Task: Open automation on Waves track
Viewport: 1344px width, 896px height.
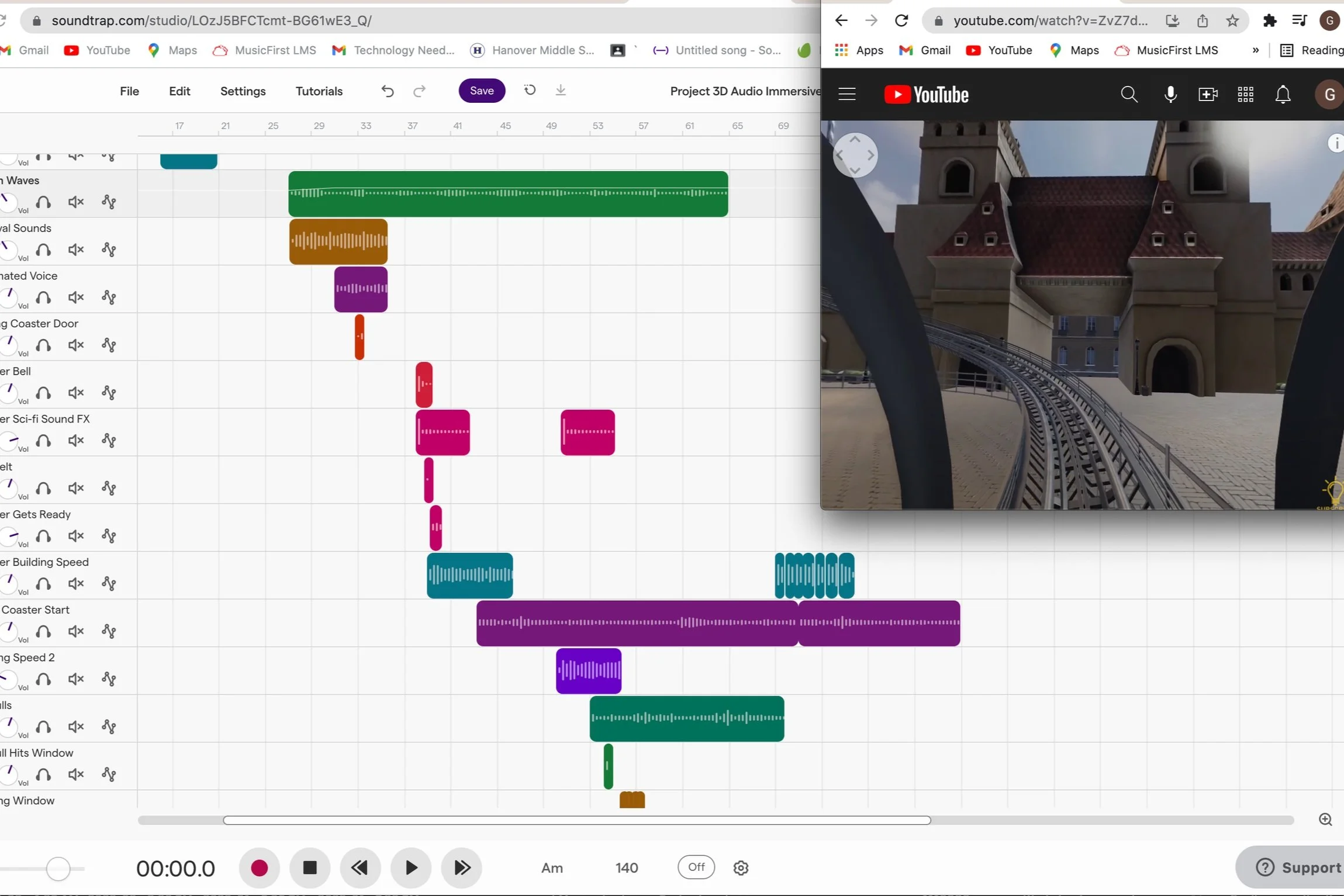Action: click(x=109, y=202)
